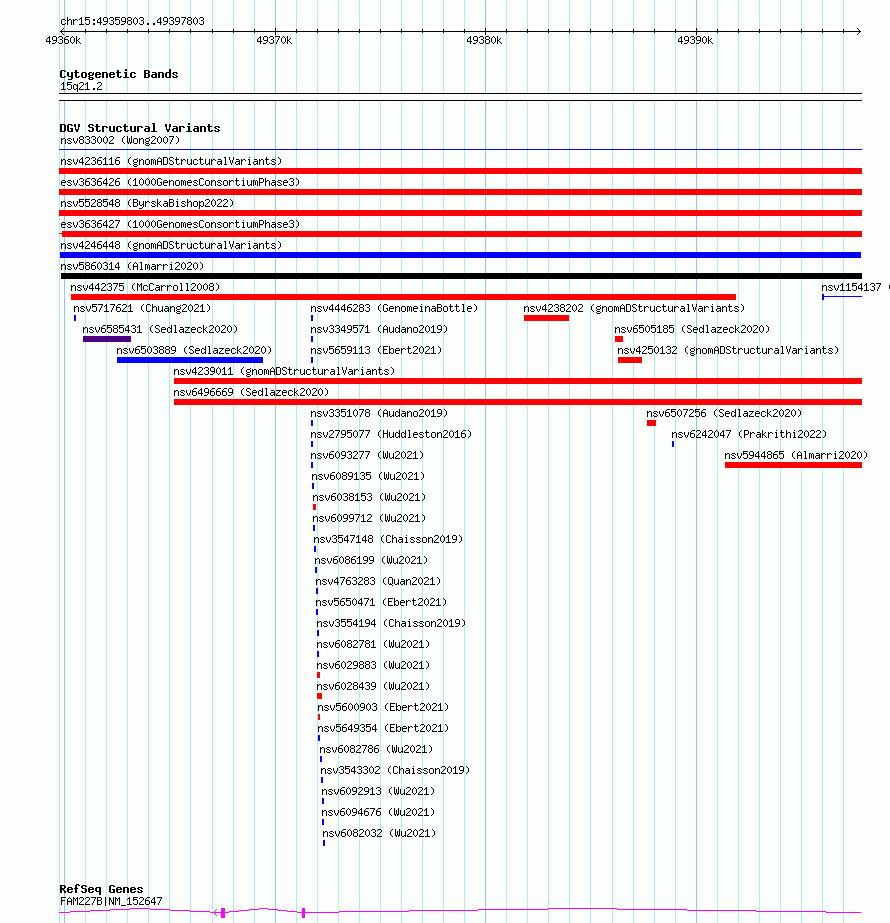Click nsv3351078 (Audano2019) label
The image size is (890, 923).
pos(379,413)
